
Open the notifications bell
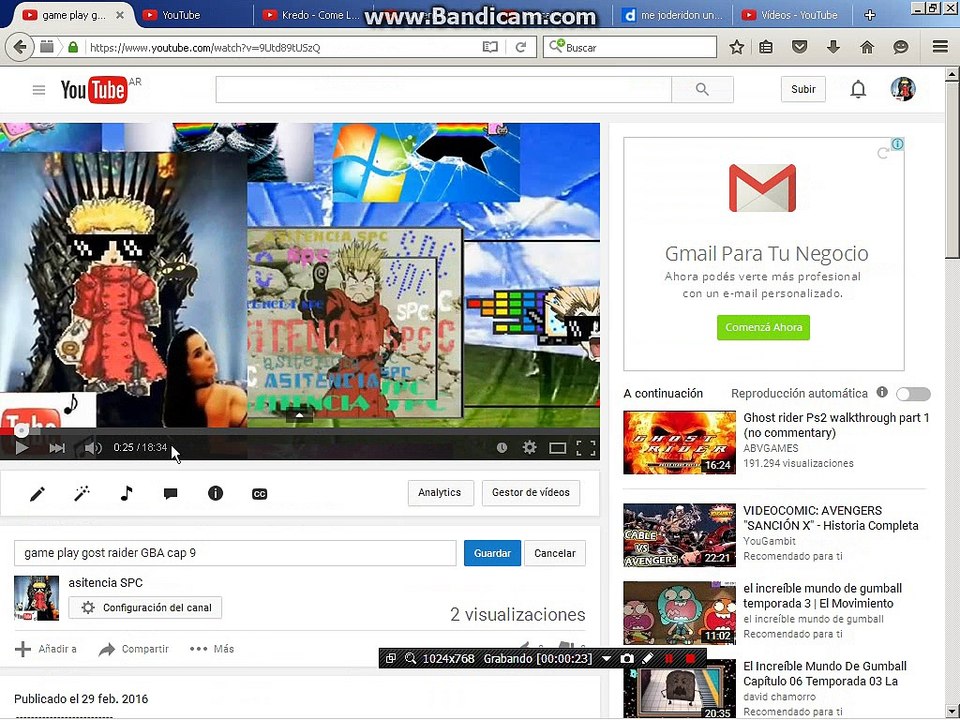(x=858, y=89)
